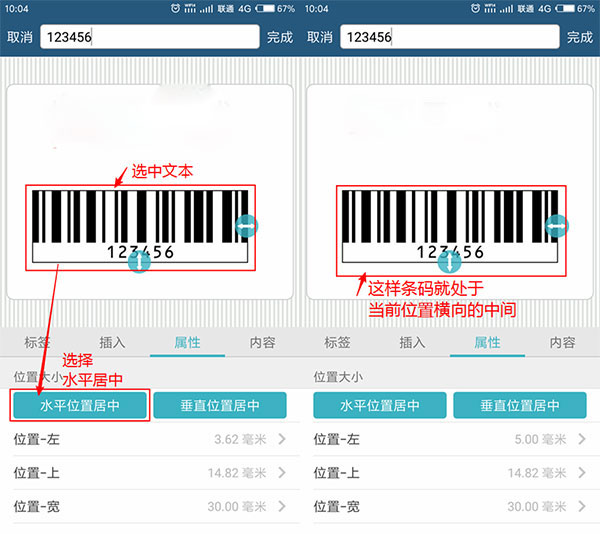Switch to 标签 tab in right phone screen
The height and width of the screenshot is (534, 600).
point(337,342)
